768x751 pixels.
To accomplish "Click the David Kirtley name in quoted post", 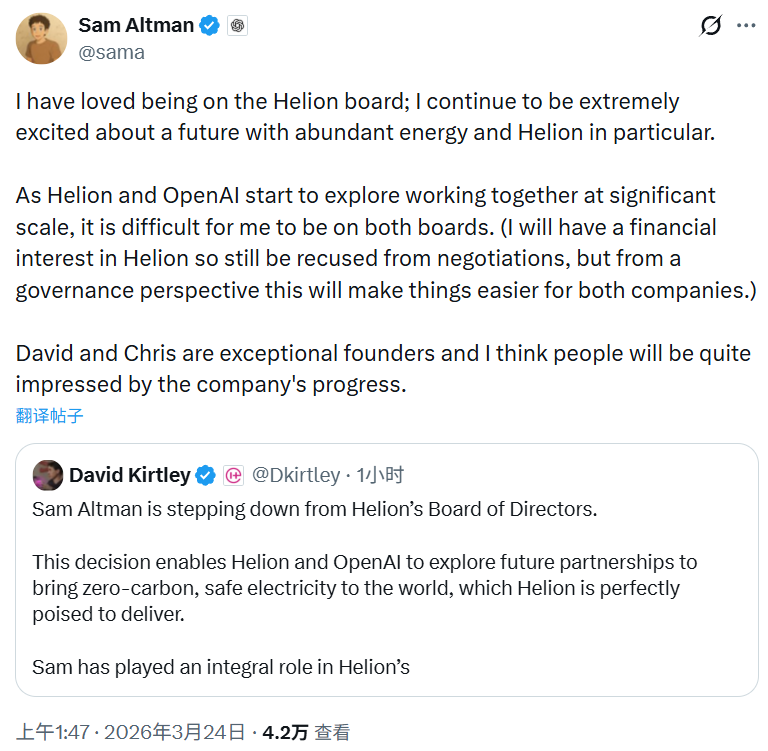I will pyautogui.click(x=129, y=475).
